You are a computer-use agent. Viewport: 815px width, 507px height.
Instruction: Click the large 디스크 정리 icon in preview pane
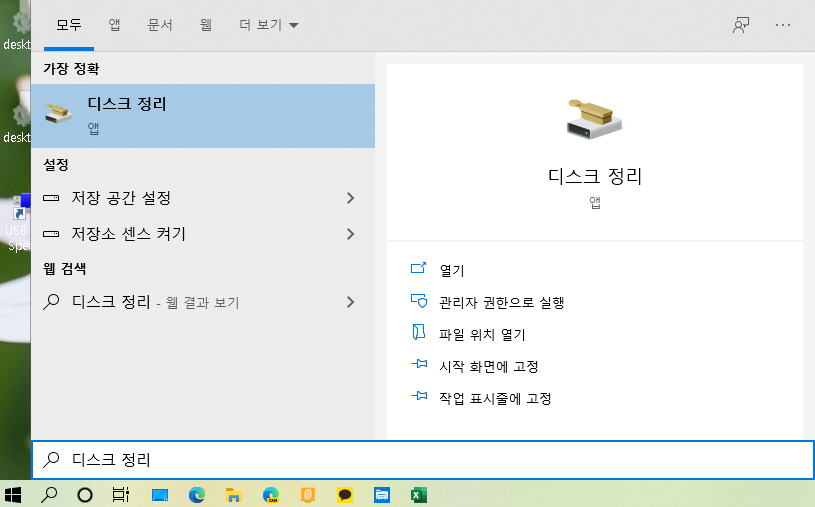(x=594, y=119)
